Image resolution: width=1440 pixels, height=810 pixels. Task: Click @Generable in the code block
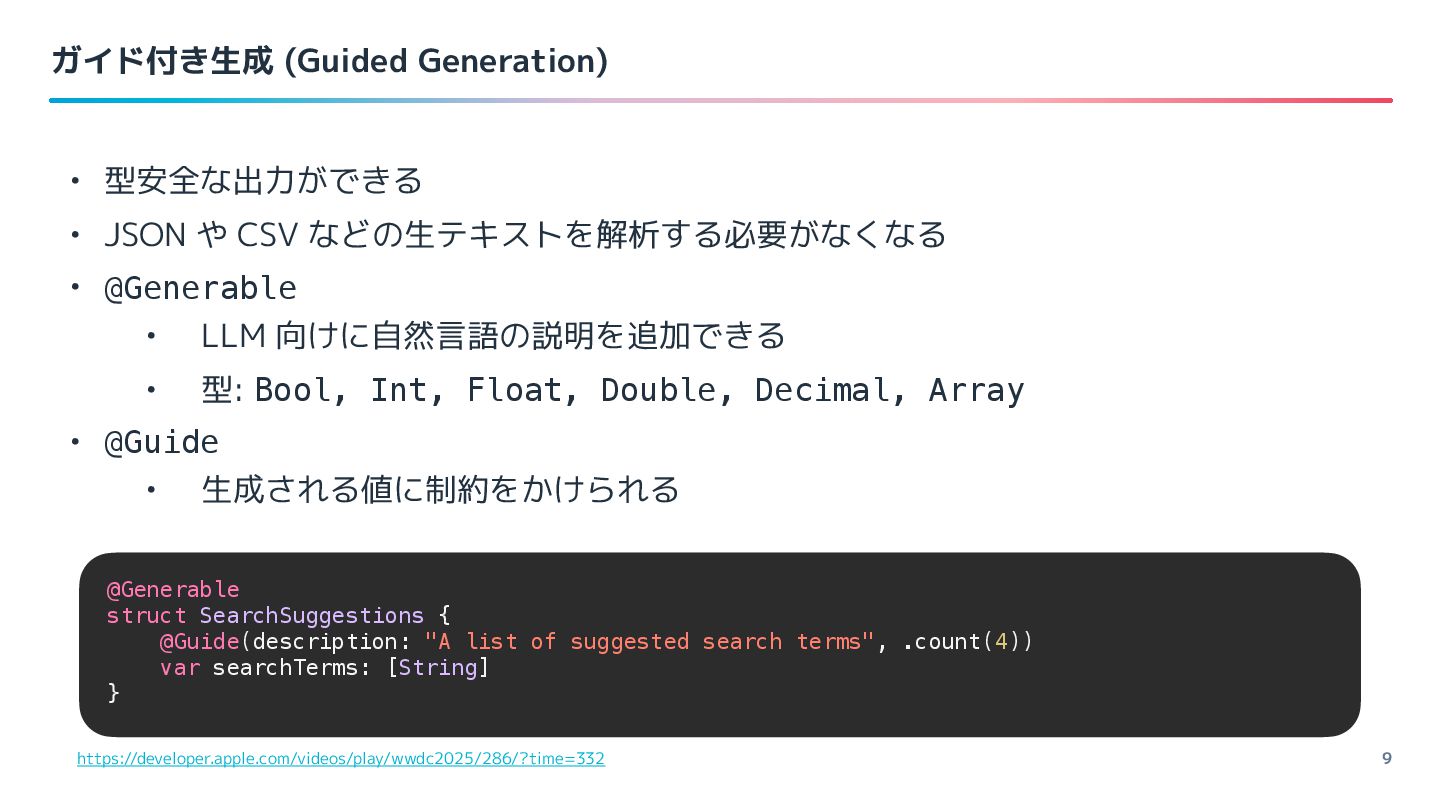point(173,589)
